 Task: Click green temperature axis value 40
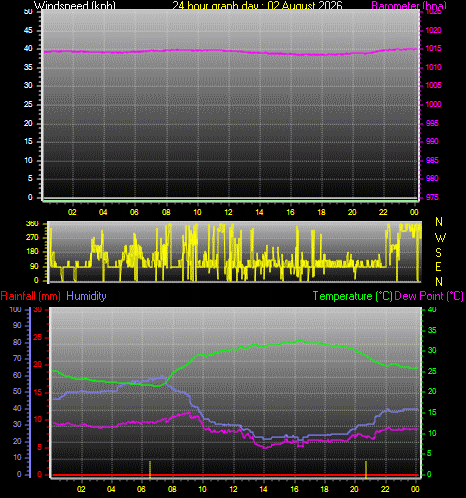coord(432,310)
